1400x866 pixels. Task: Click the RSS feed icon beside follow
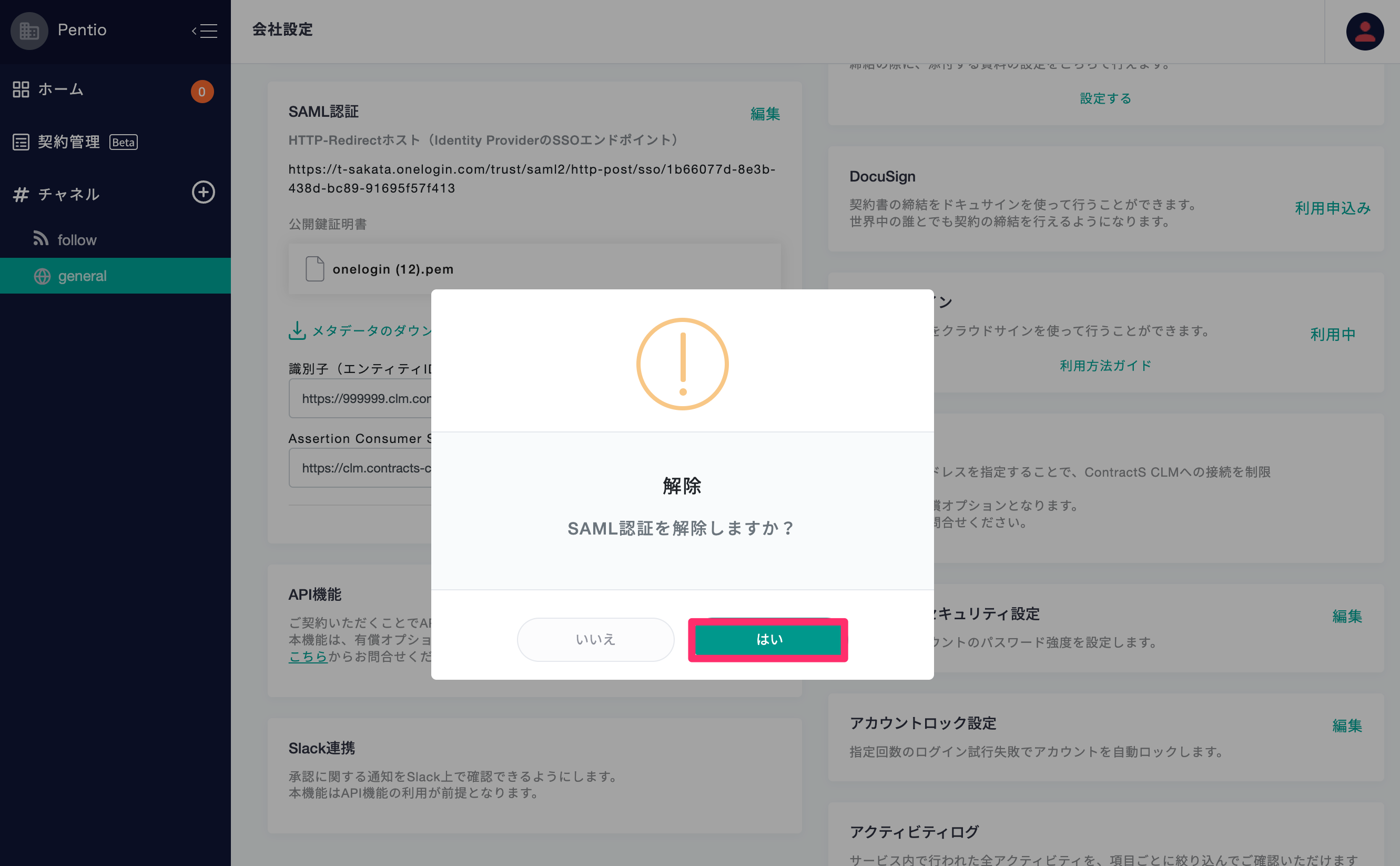tap(40, 238)
